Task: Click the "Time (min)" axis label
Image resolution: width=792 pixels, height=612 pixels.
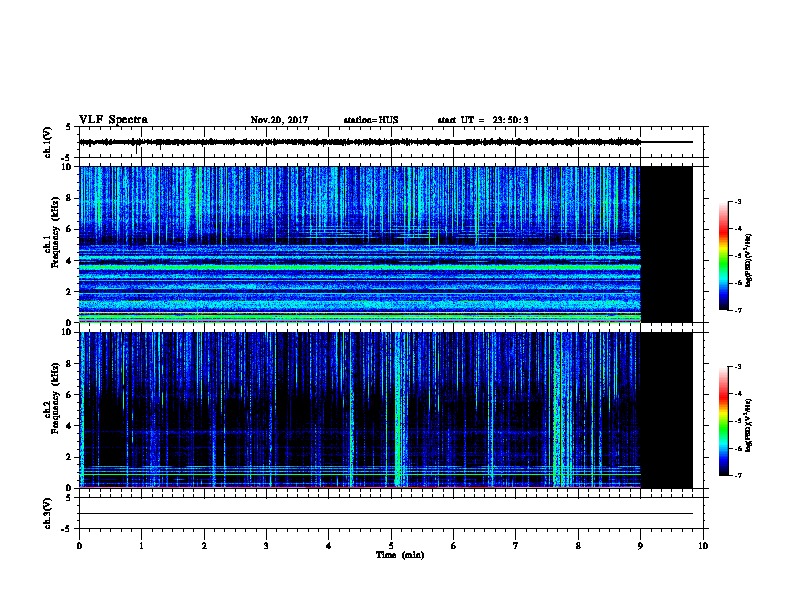Action: click(400, 555)
